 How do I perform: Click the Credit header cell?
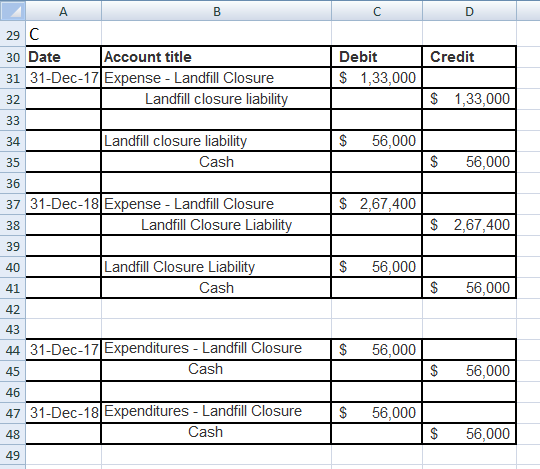(x=469, y=57)
